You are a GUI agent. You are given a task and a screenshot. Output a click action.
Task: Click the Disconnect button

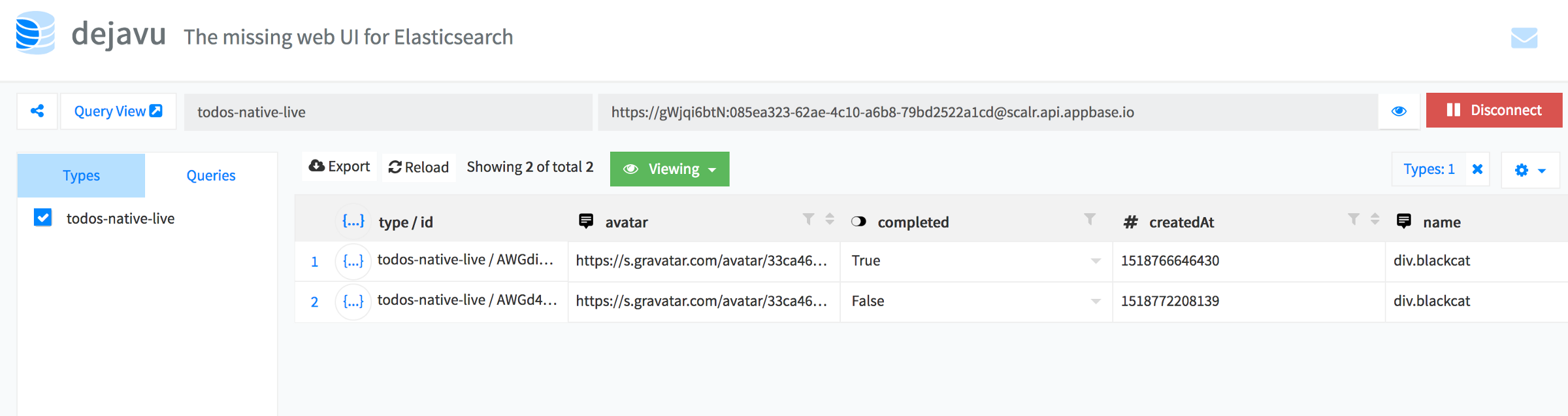(x=1494, y=111)
